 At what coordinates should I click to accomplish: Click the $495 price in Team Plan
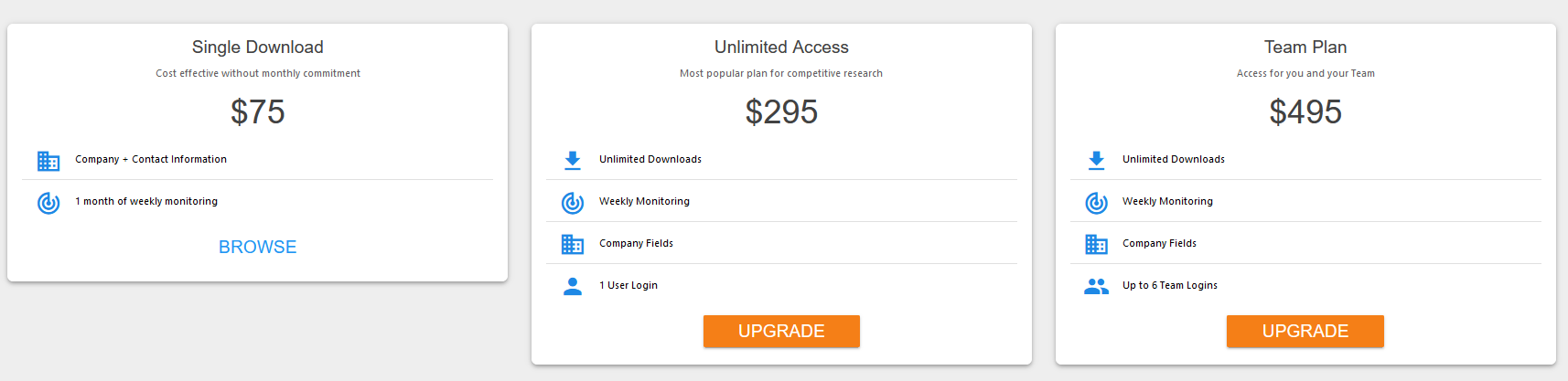[1305, 111]
